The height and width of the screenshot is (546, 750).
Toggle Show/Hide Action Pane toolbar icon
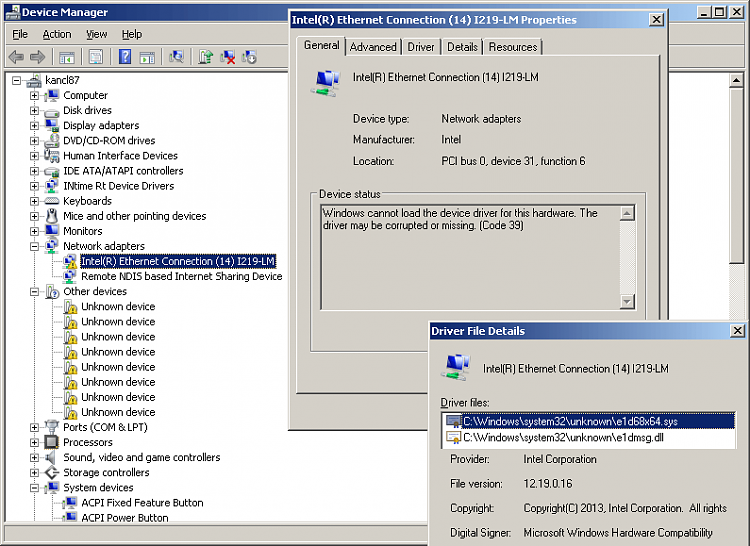(147, 57)
